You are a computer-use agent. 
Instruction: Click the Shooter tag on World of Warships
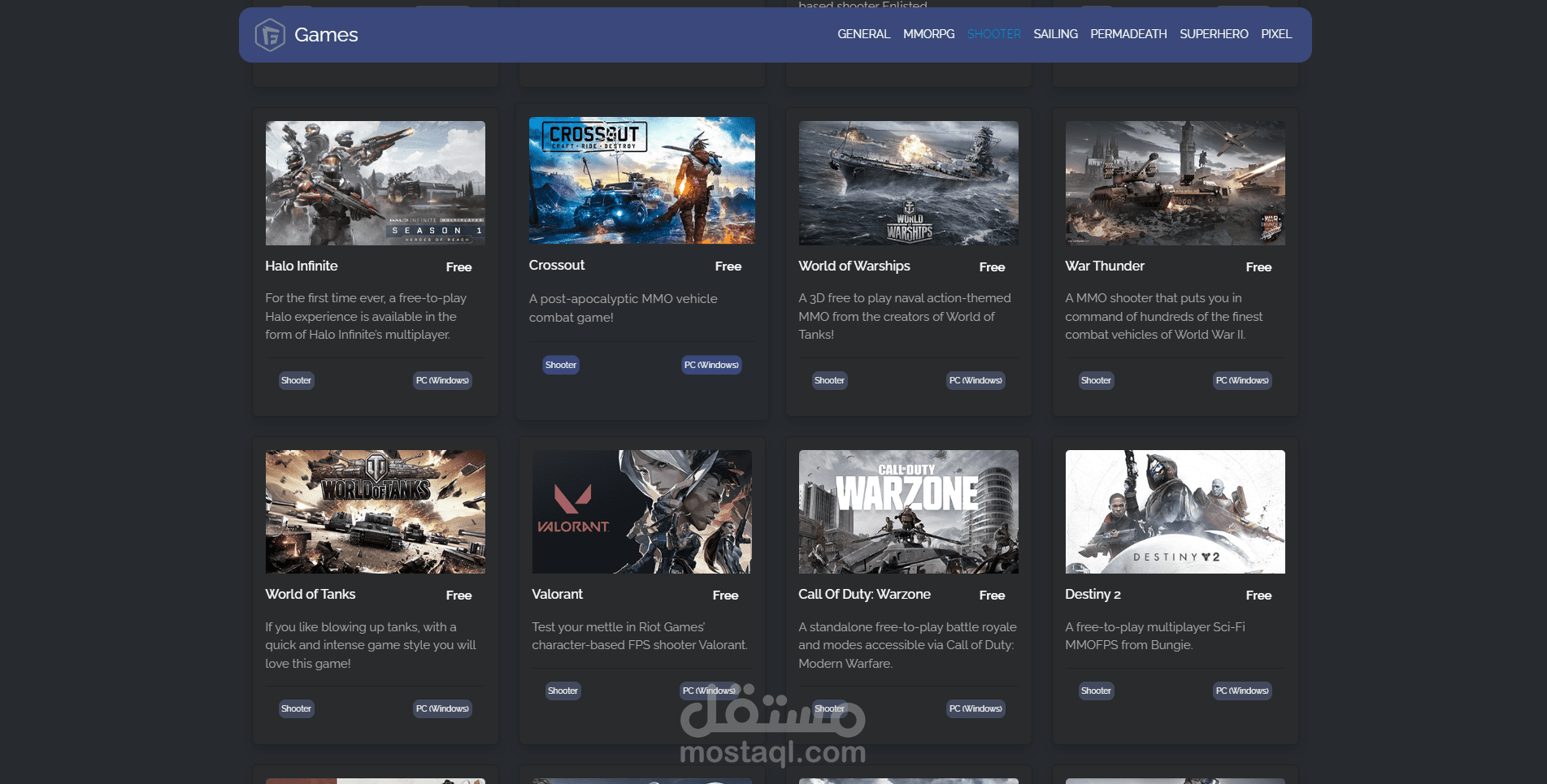(x=829, y=380)
